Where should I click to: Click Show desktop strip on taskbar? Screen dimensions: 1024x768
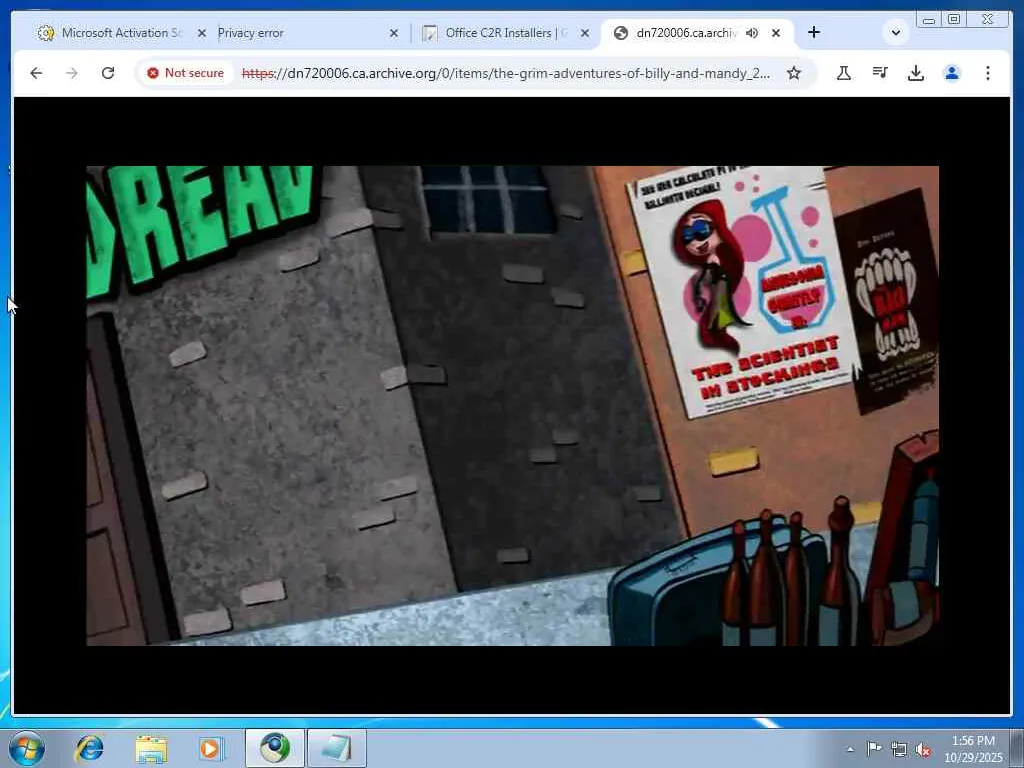pyautogui.click(x=1016, y=748)
